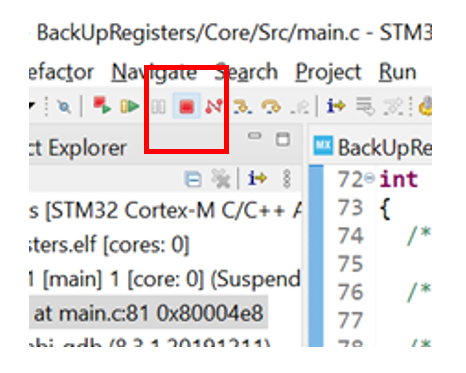Click line number 74 in editor
The image size is (466, 373).
(x=350, y=236)
